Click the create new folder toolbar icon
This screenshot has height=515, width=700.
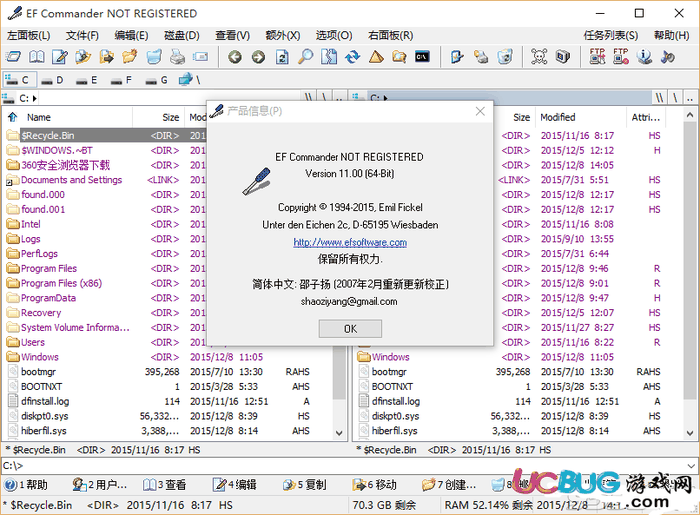pos(129,57)
